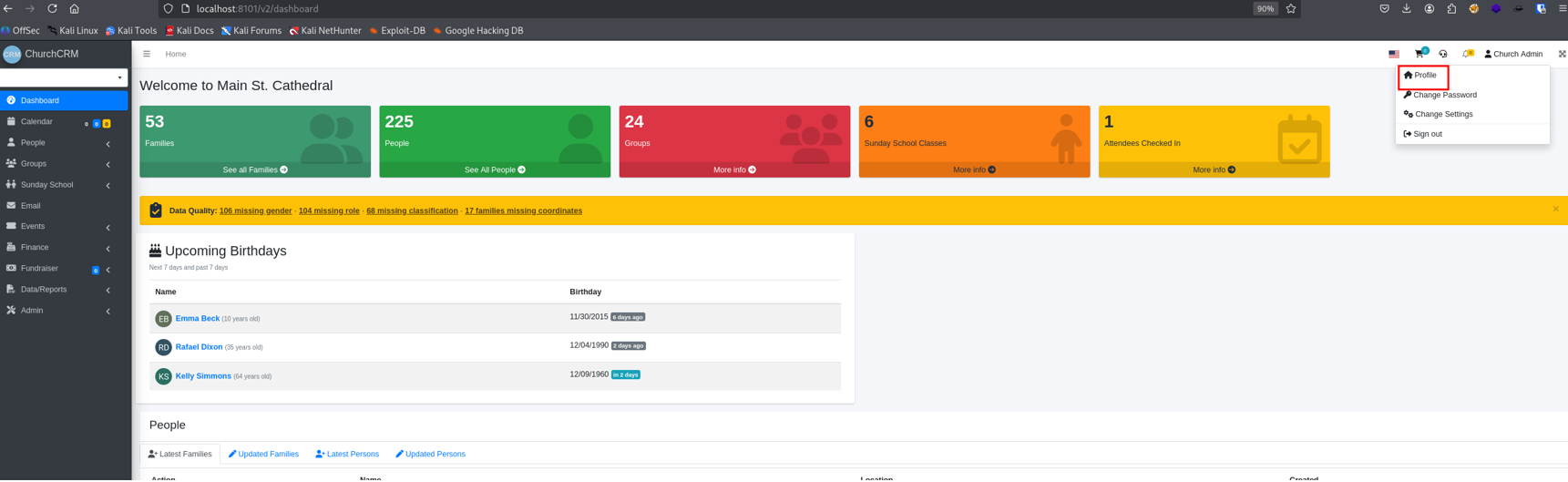Choose Change Password from user menu
Image resolution: width=1568 pixels, height=482 pixels.
point(1471,95)
